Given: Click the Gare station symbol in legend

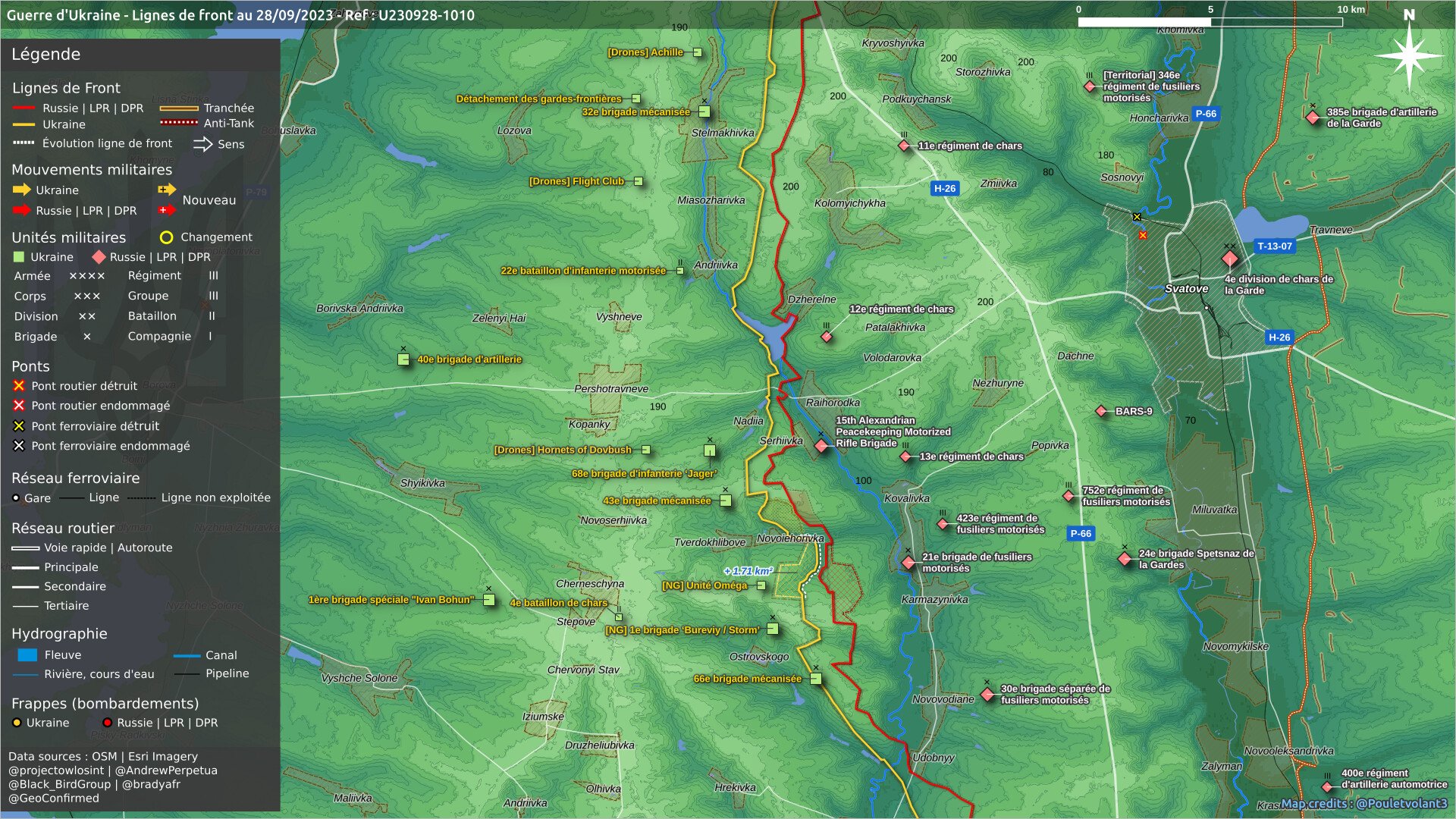Looking at the screenshot, I should (16, 498).
